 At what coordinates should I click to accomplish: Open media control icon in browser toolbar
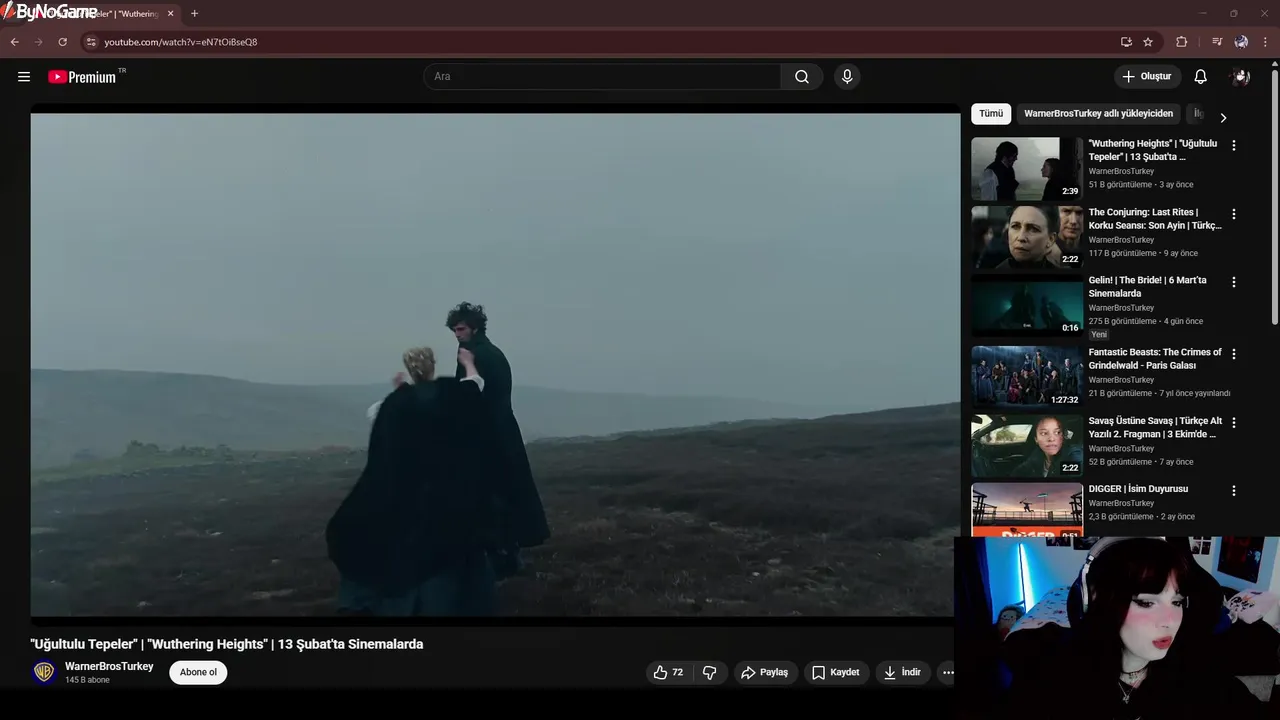(1216, 42)
